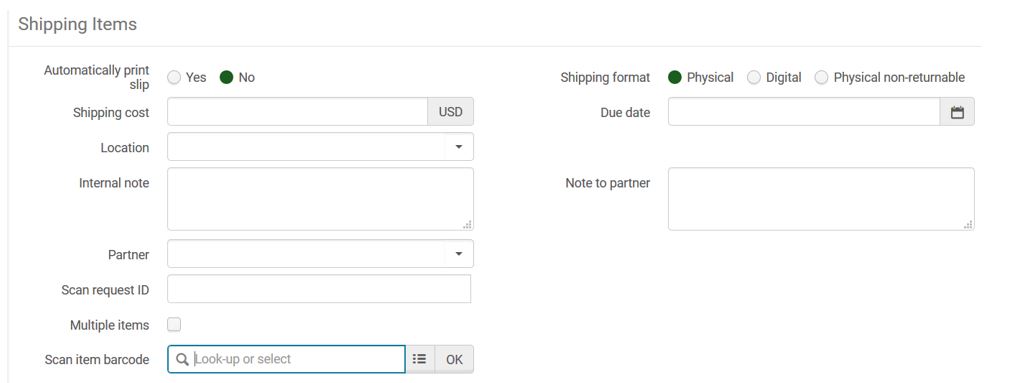The width and height of the screenshot is (1009, 383).
Task: Open the Due date calendar picker
Action: [958, 112]
